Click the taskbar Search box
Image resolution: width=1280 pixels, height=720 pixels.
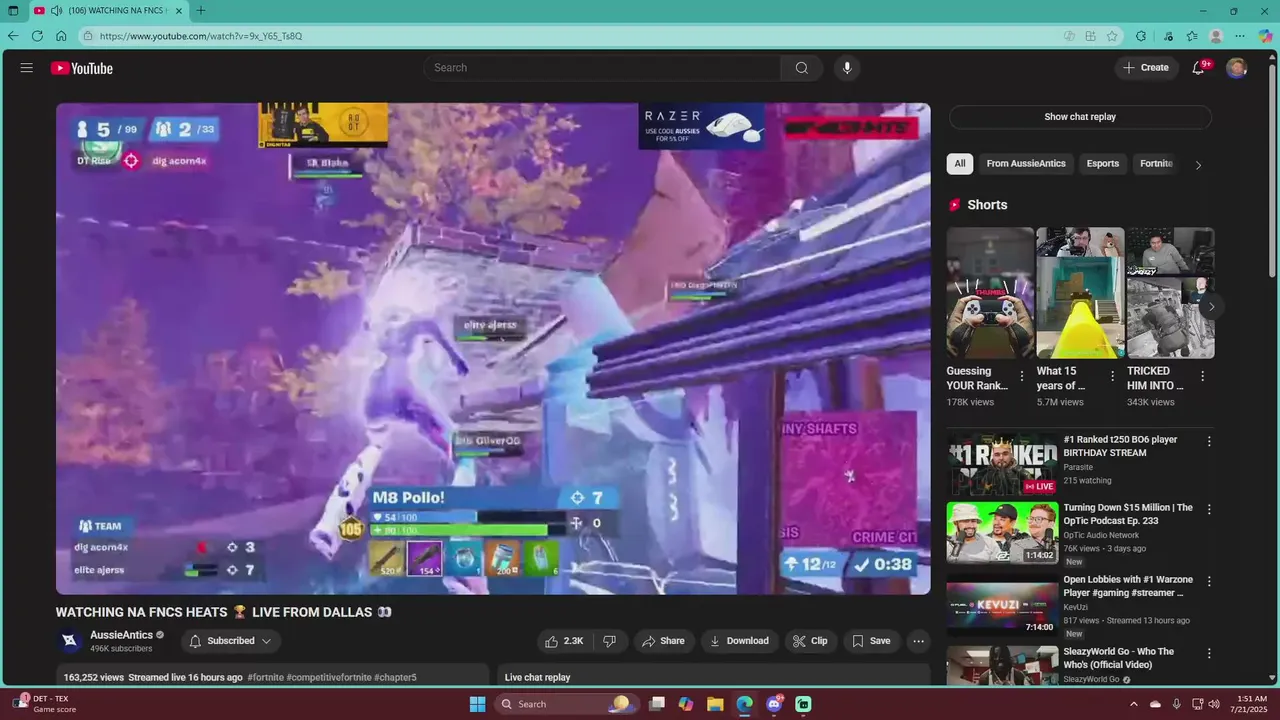coord(568,704)
